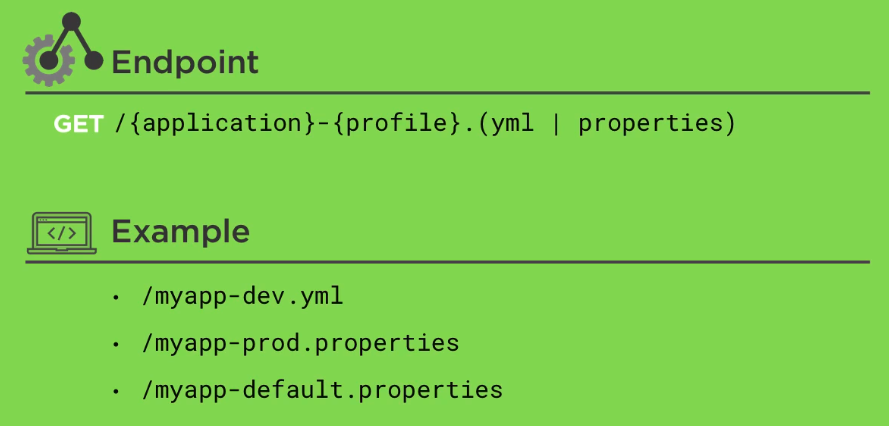Click the Endpoint heading text
This screenshot has height=426, width=889.
click(x=185, y=63)
